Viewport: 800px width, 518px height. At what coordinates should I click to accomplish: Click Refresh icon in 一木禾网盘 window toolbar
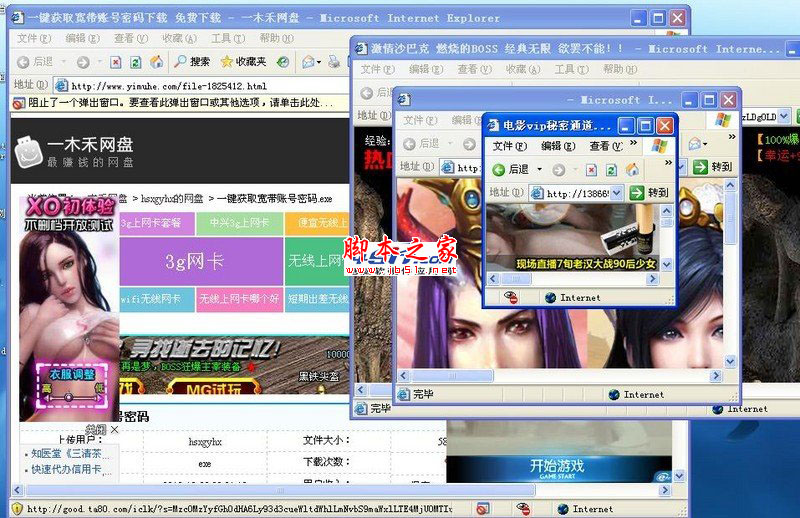(135, 62)
